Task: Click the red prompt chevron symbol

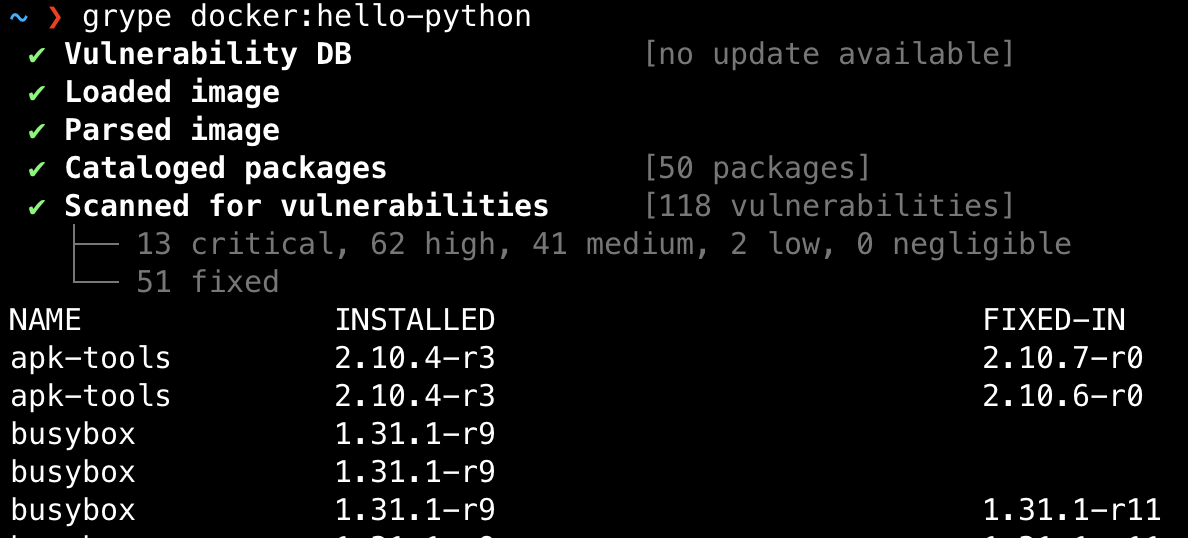Action: (x=55, y=17)
